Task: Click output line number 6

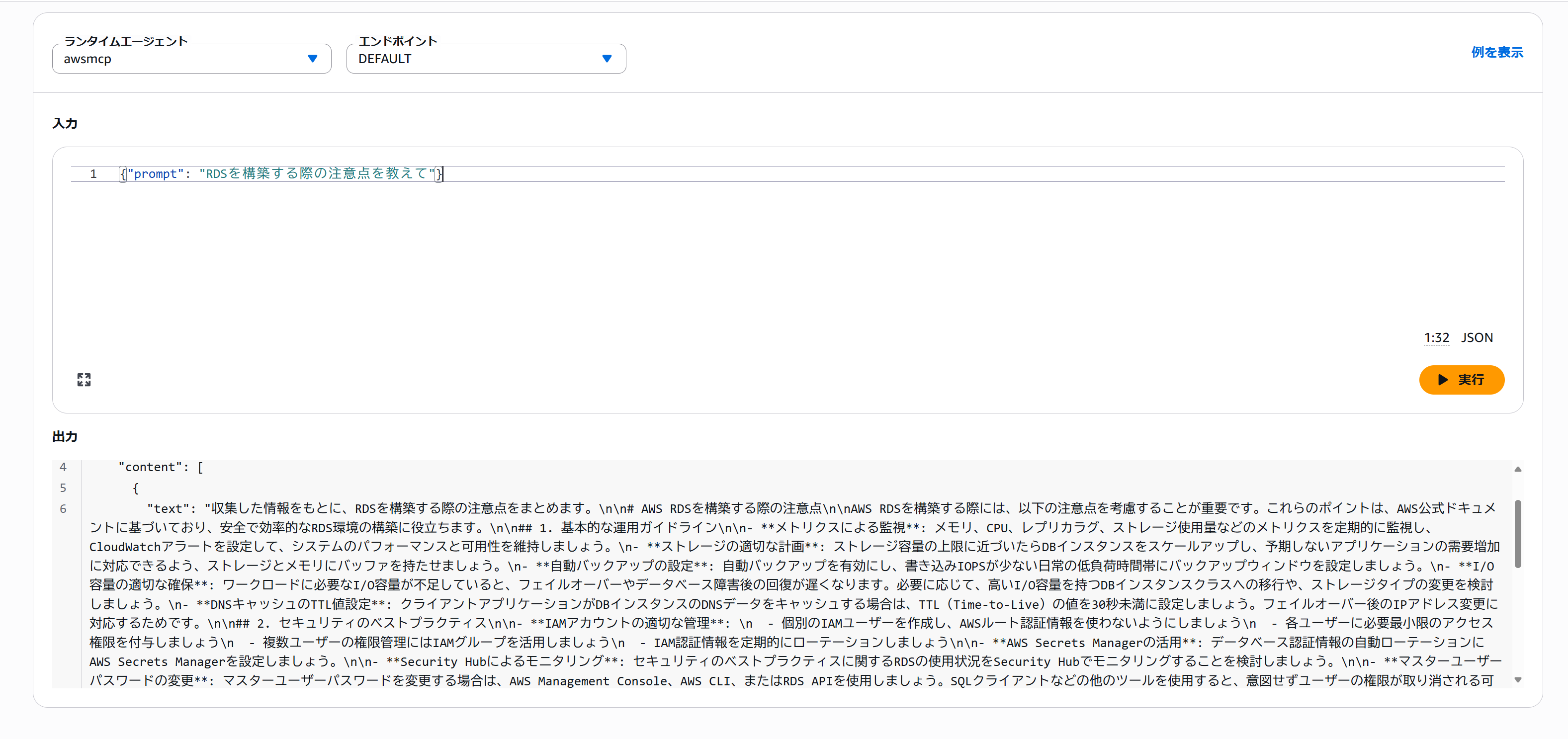Action: click(x=63, y=509)
